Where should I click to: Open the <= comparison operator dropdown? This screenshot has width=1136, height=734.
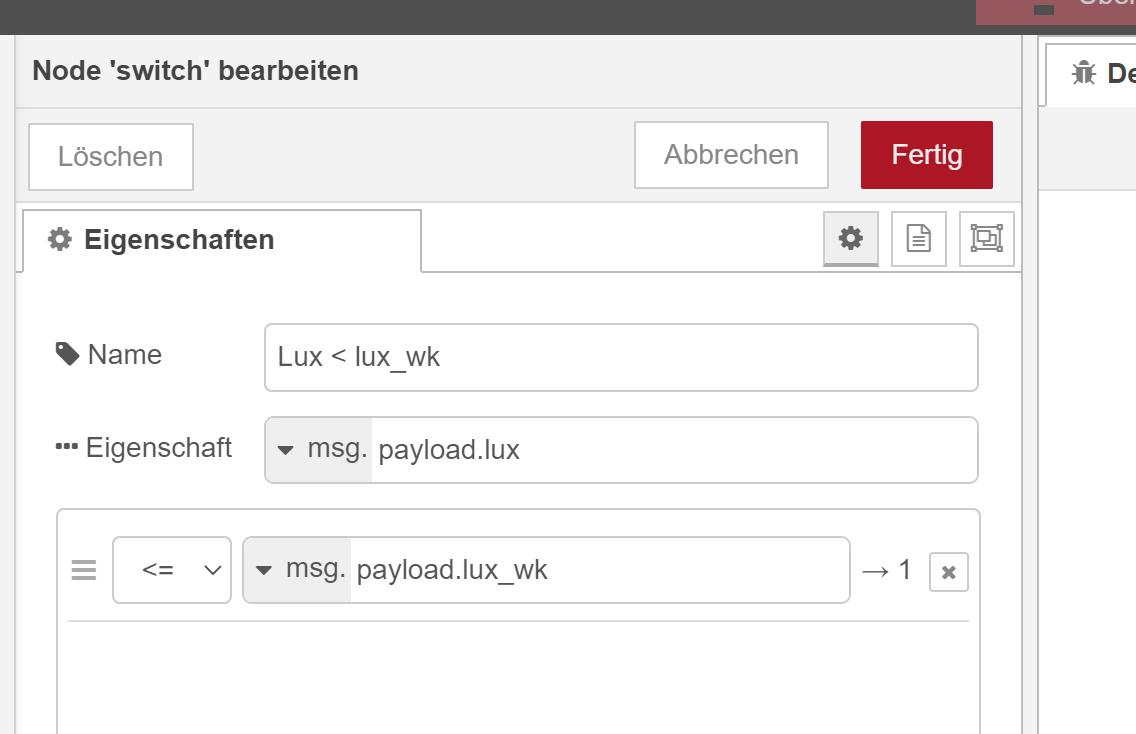172,570
